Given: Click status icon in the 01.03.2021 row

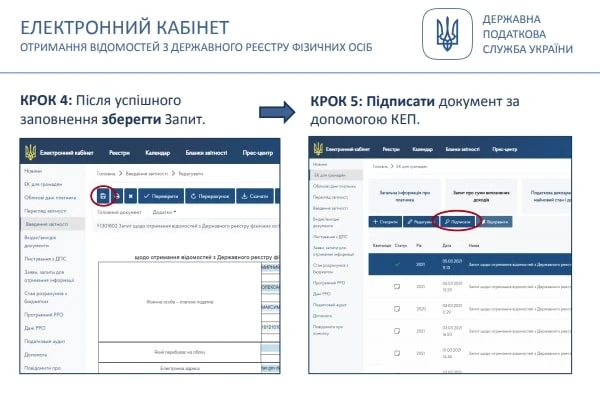Looking at the screenshot, I should [x=397, y=353].
